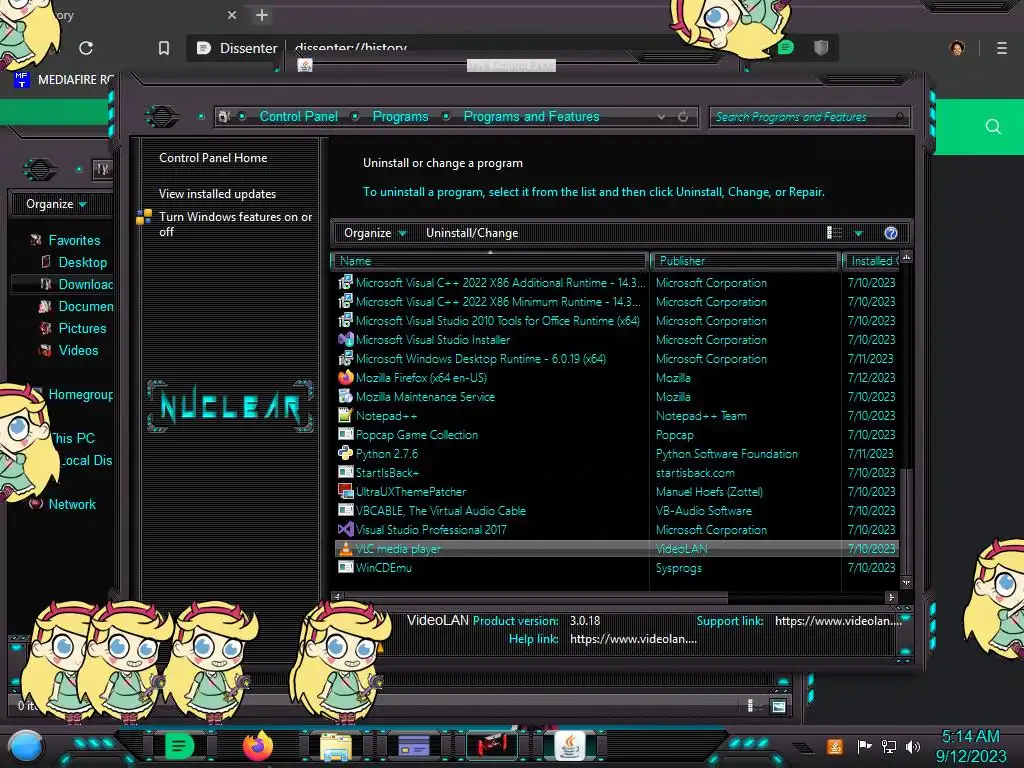Click the Visual Studio Professional 2017 icon
This screenshot has height=768, width=1024.
click(345, 530)
